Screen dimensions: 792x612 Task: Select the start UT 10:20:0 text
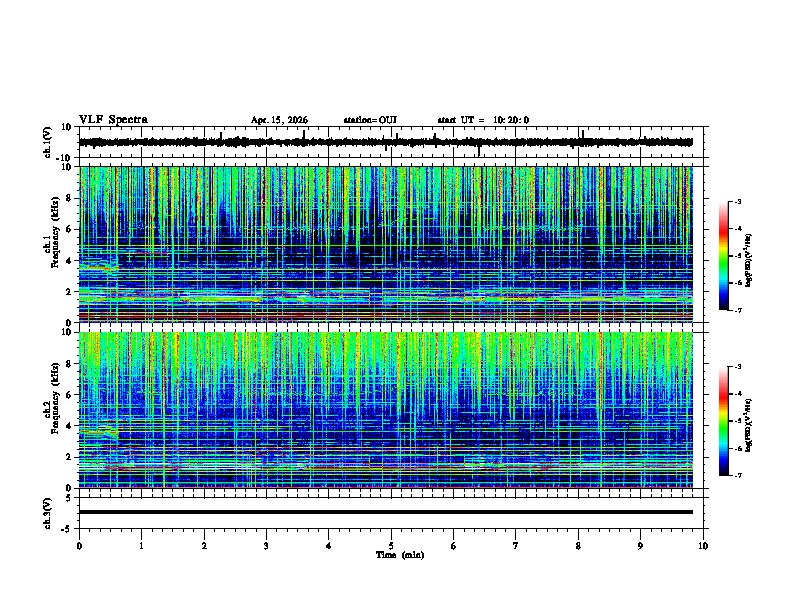tap(483, 120)
